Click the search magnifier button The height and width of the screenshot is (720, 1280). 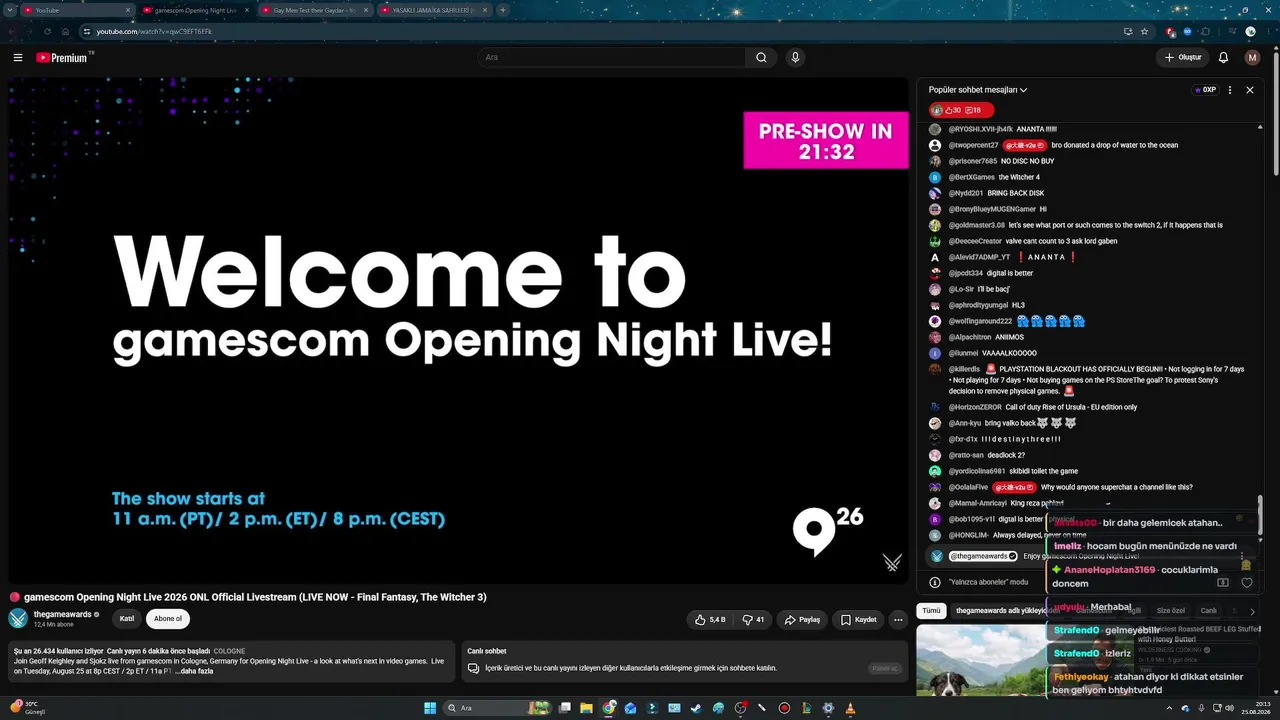point(761,58)
